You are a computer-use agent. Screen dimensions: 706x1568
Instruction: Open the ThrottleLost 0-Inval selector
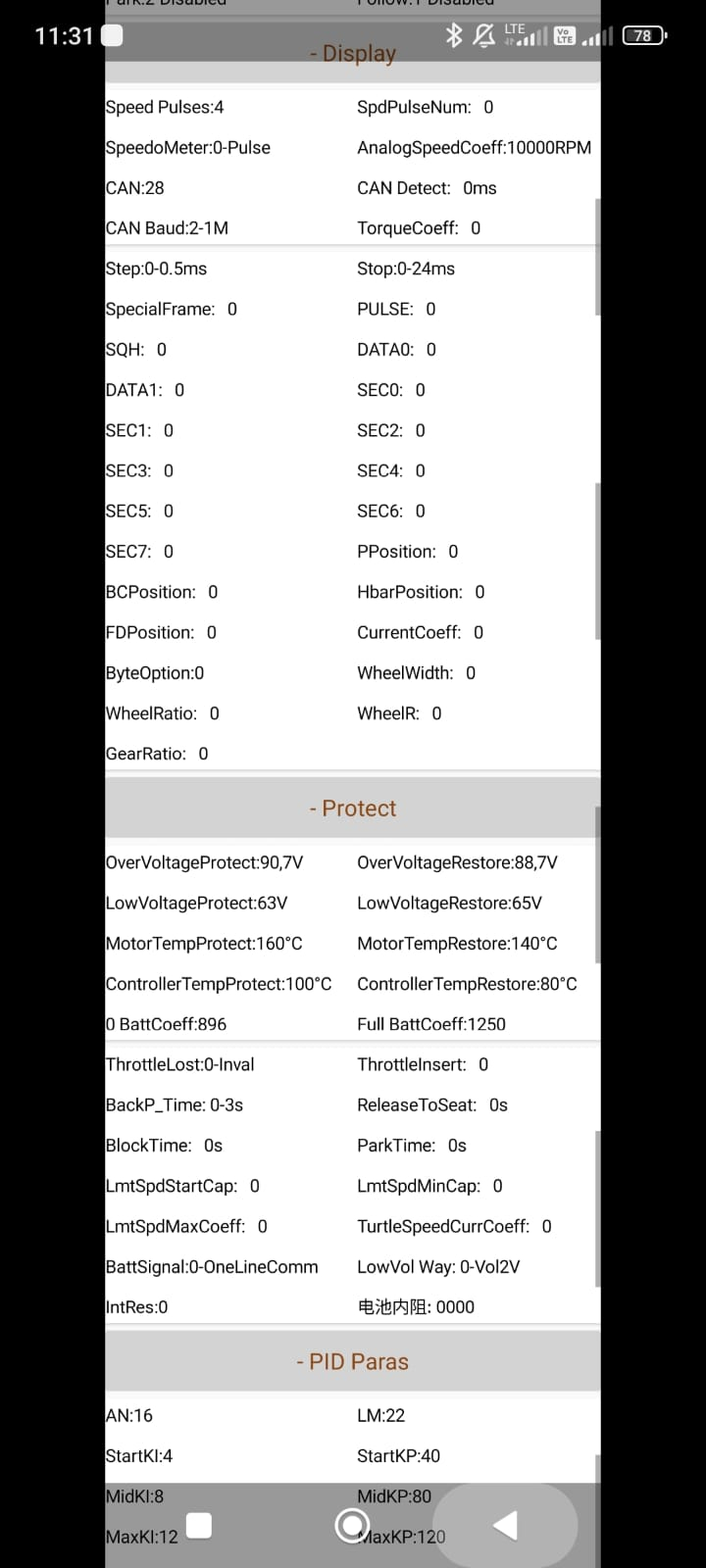pyautogui.click(x=180, y=1064)
